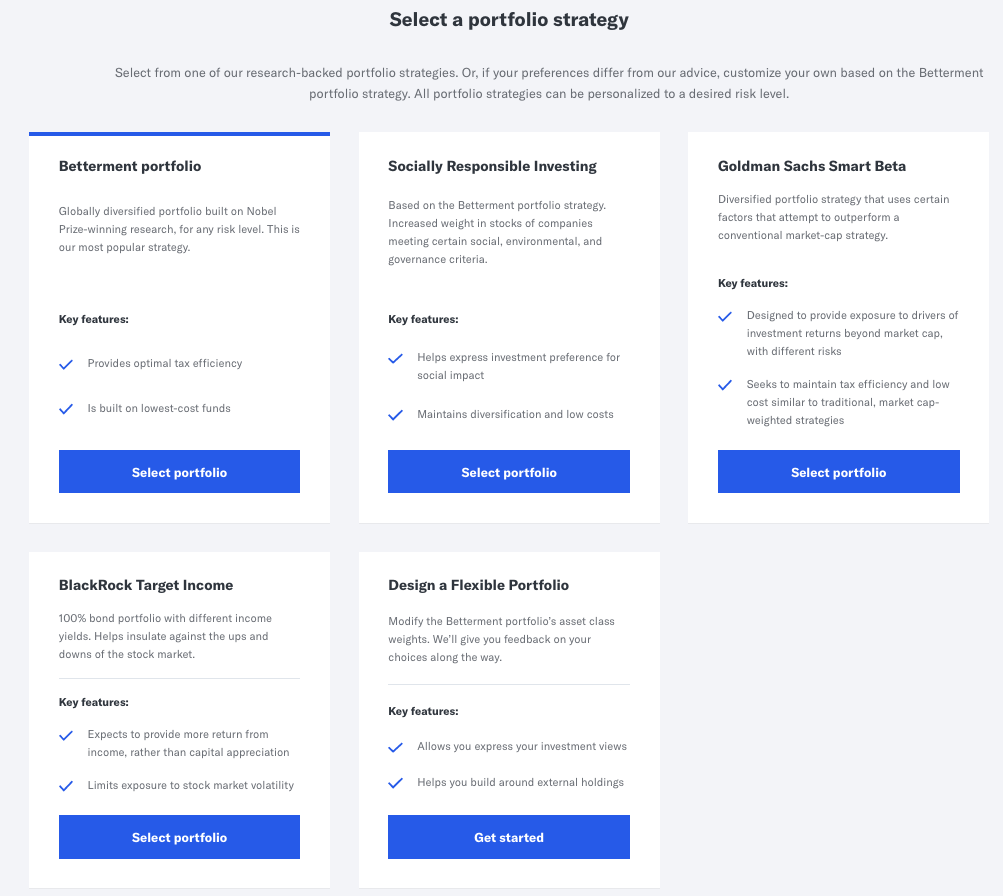
Task: Click the checkmark next to 'Allows you express your investment views'
Action: coord(395,747)
